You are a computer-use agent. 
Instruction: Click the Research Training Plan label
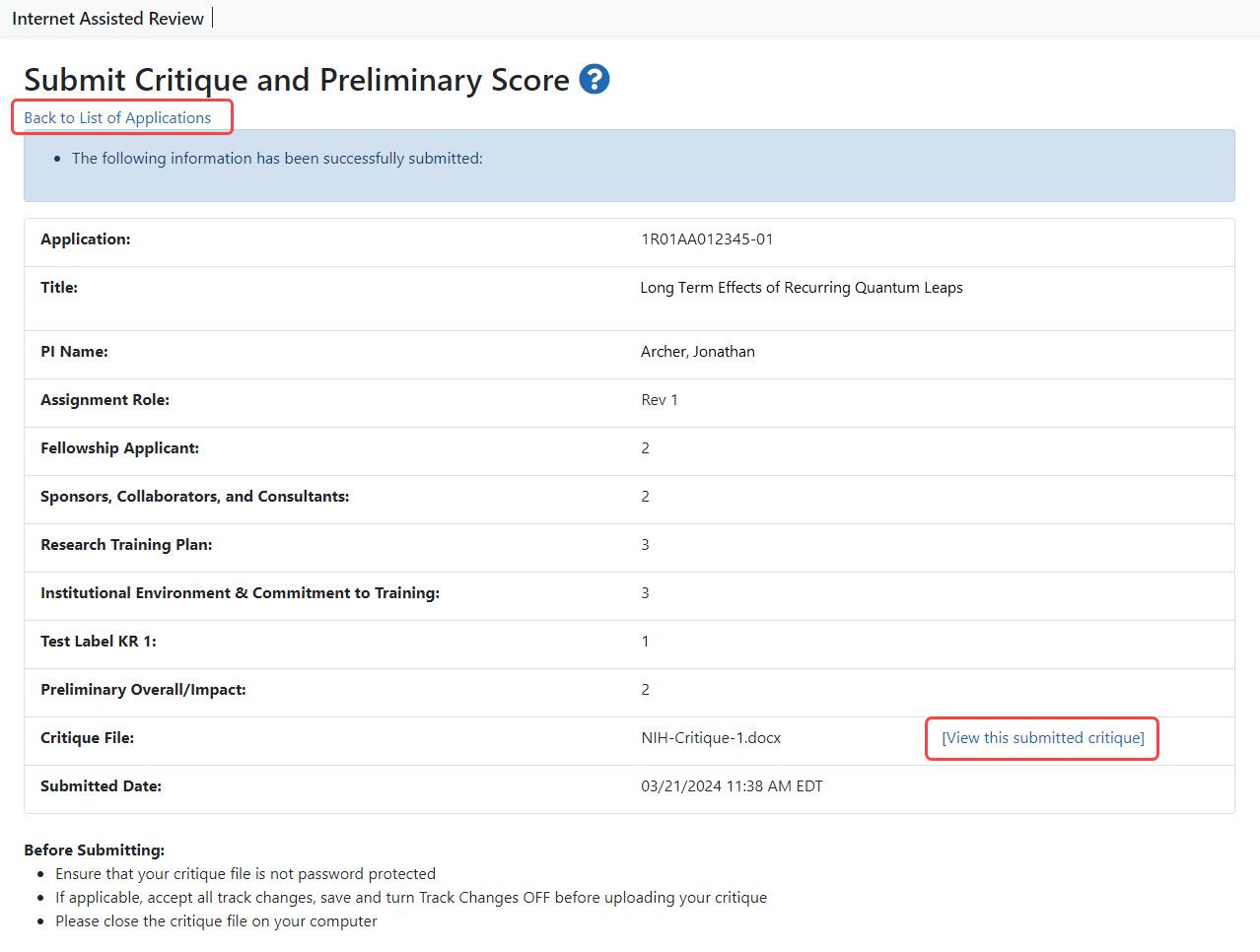tap(126, 545)
